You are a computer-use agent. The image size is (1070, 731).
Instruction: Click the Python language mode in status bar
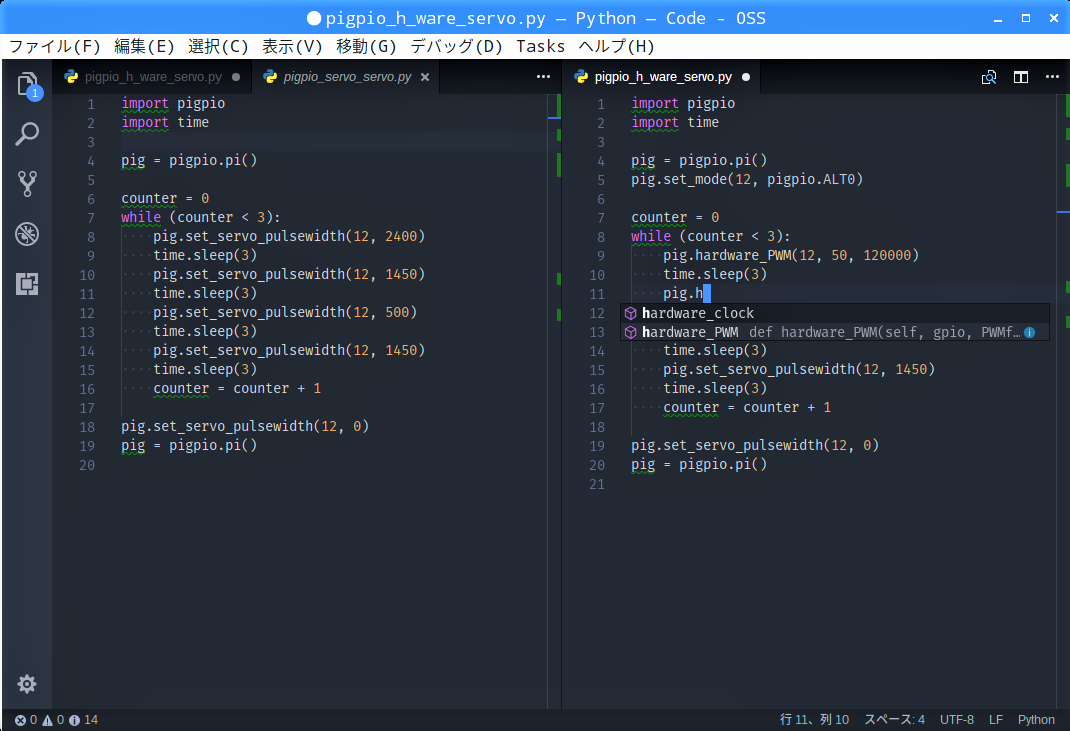pyautogui.click(x=1036, y=720)
